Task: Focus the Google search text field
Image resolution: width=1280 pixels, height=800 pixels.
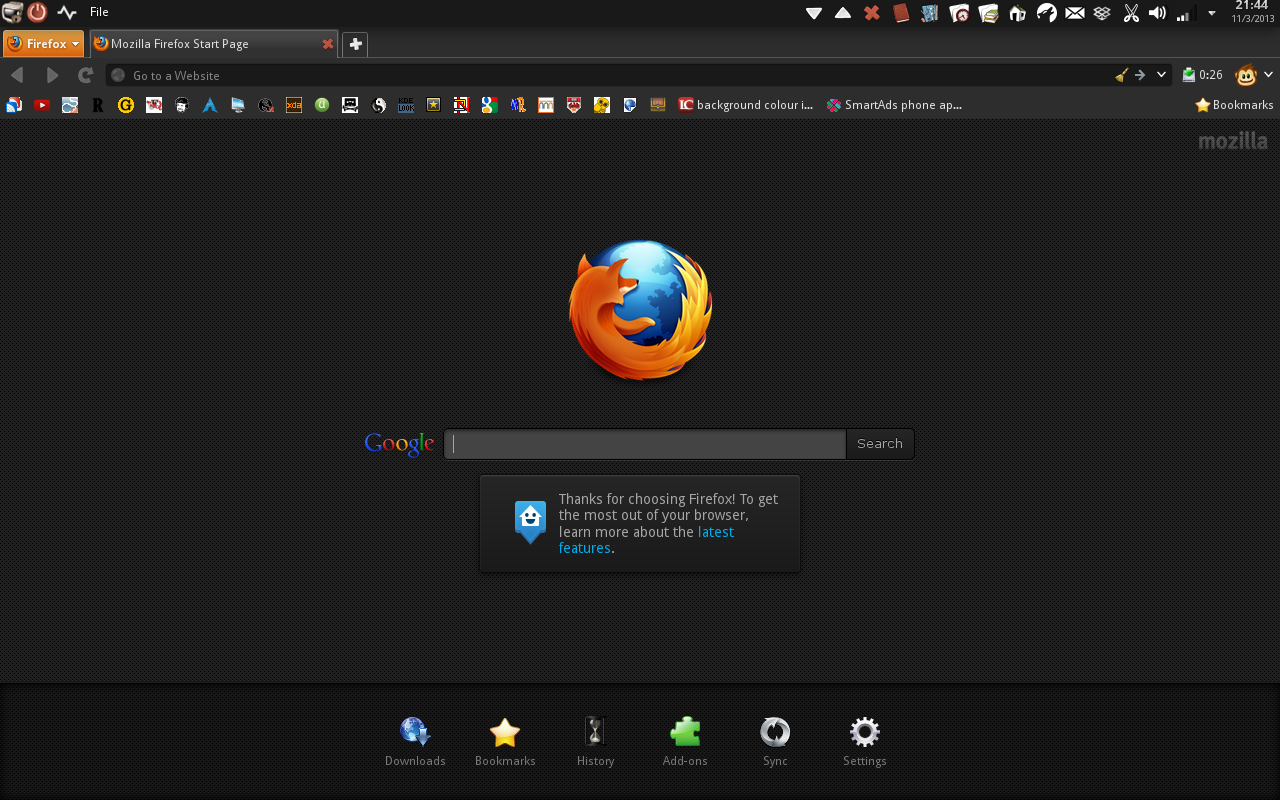Action: [645, 444]
